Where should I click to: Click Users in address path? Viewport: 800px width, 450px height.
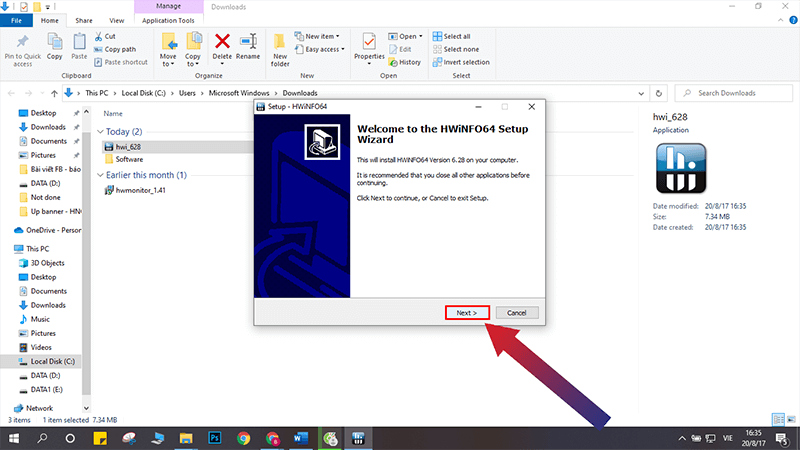point(187,93)
